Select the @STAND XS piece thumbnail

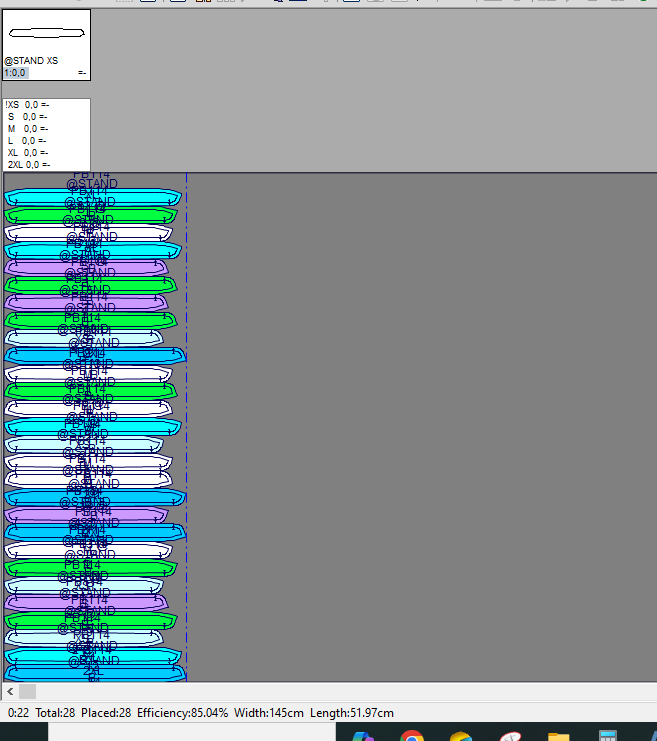click(46, 35)
